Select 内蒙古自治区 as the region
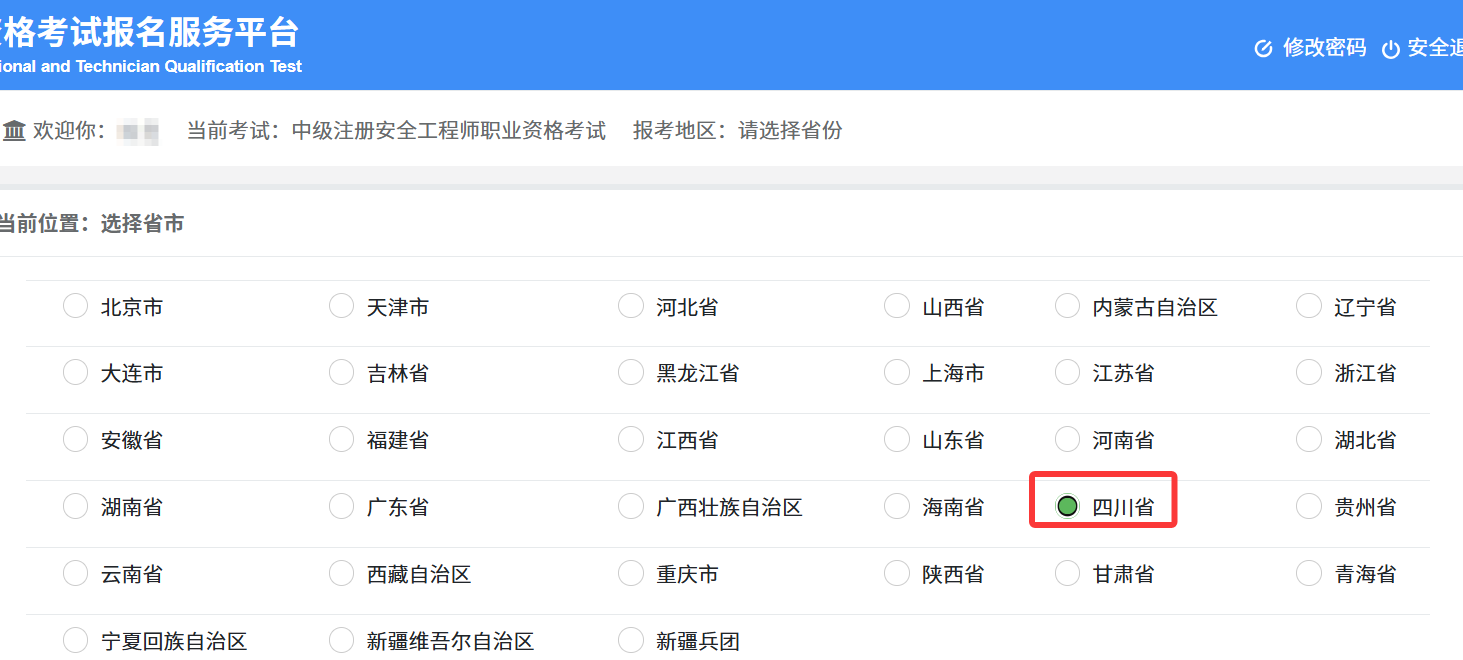This screenshot has width=1463, height=660. [1067, 306]
